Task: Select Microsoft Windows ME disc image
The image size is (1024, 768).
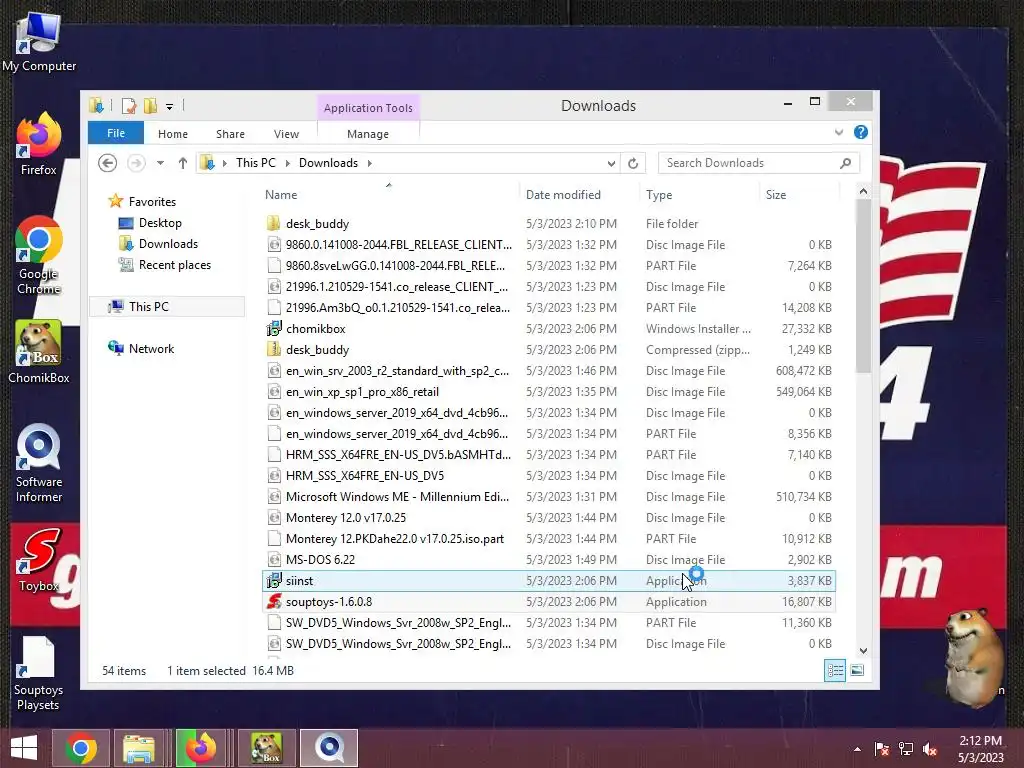Action: (549, 497)
